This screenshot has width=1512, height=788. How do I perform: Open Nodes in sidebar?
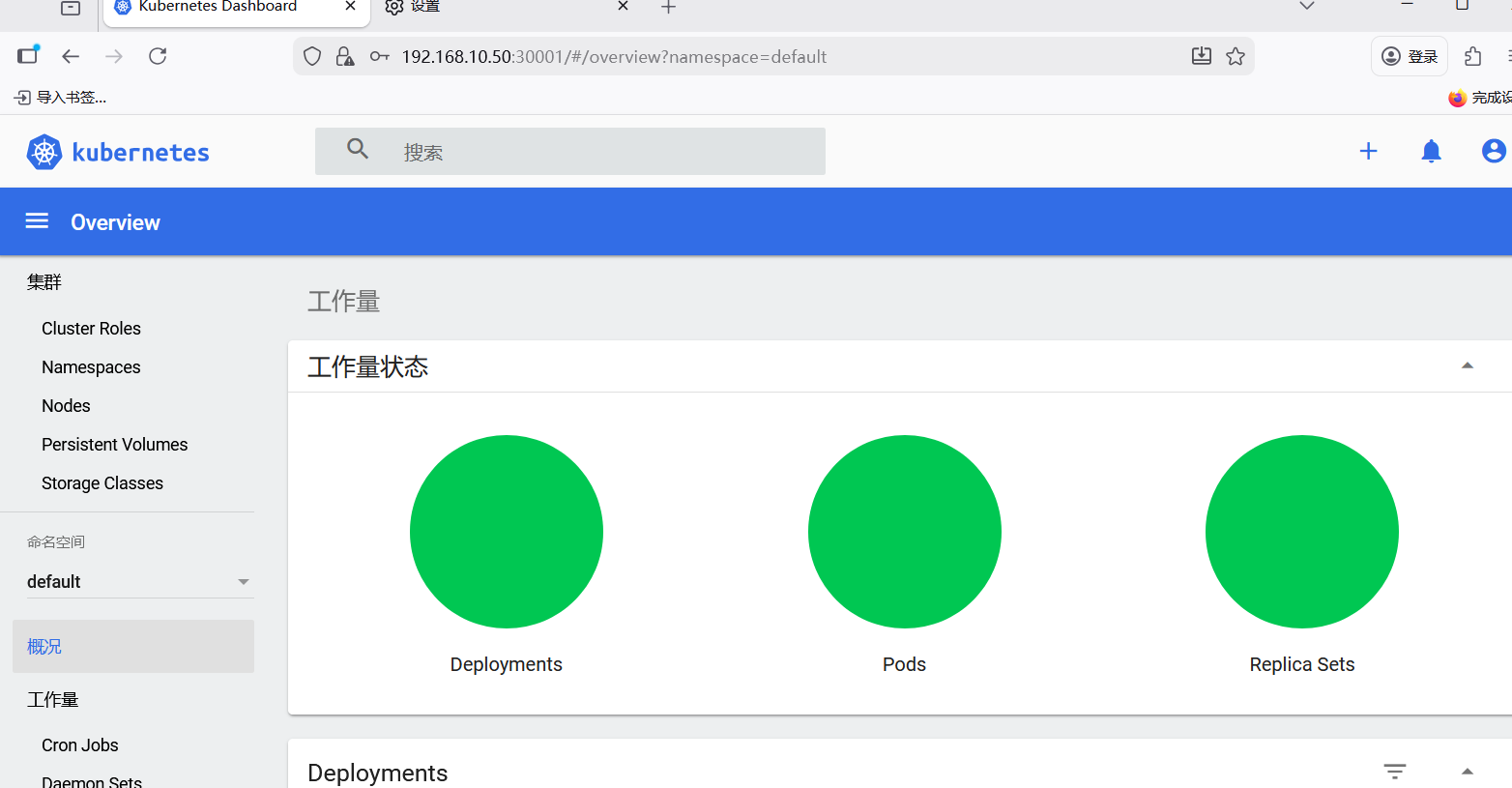[x=66, y=406]
